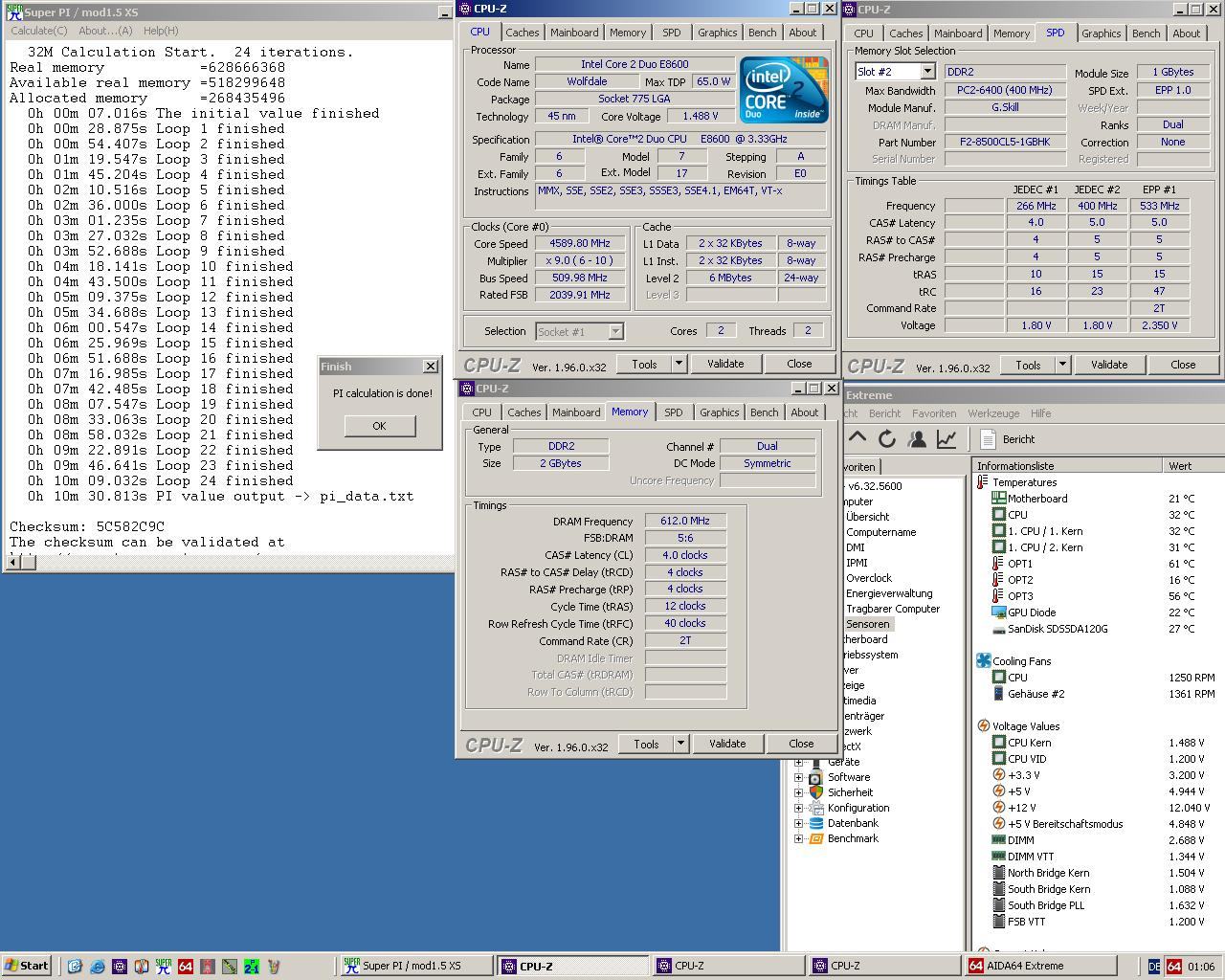
Task: Switch to Mainboard tab in CPU window
Action: tap(574, 33)
